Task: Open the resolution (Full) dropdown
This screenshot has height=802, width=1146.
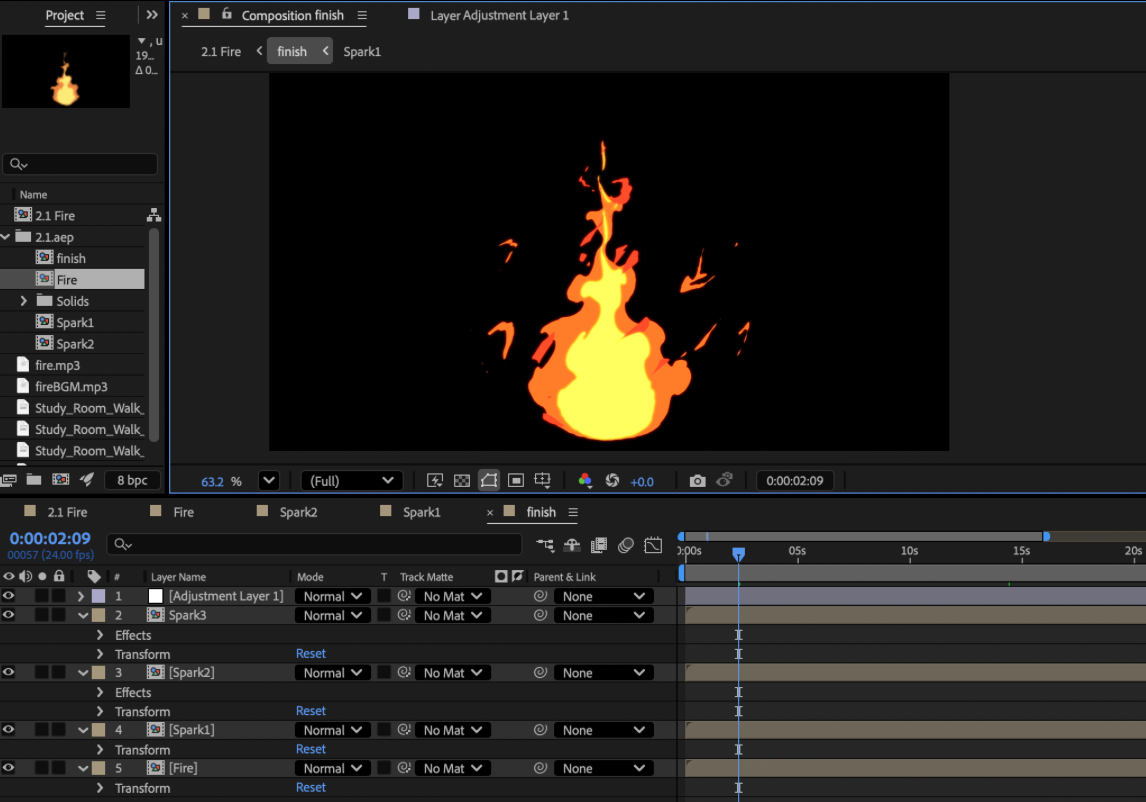Action: (x=351, y=480)
